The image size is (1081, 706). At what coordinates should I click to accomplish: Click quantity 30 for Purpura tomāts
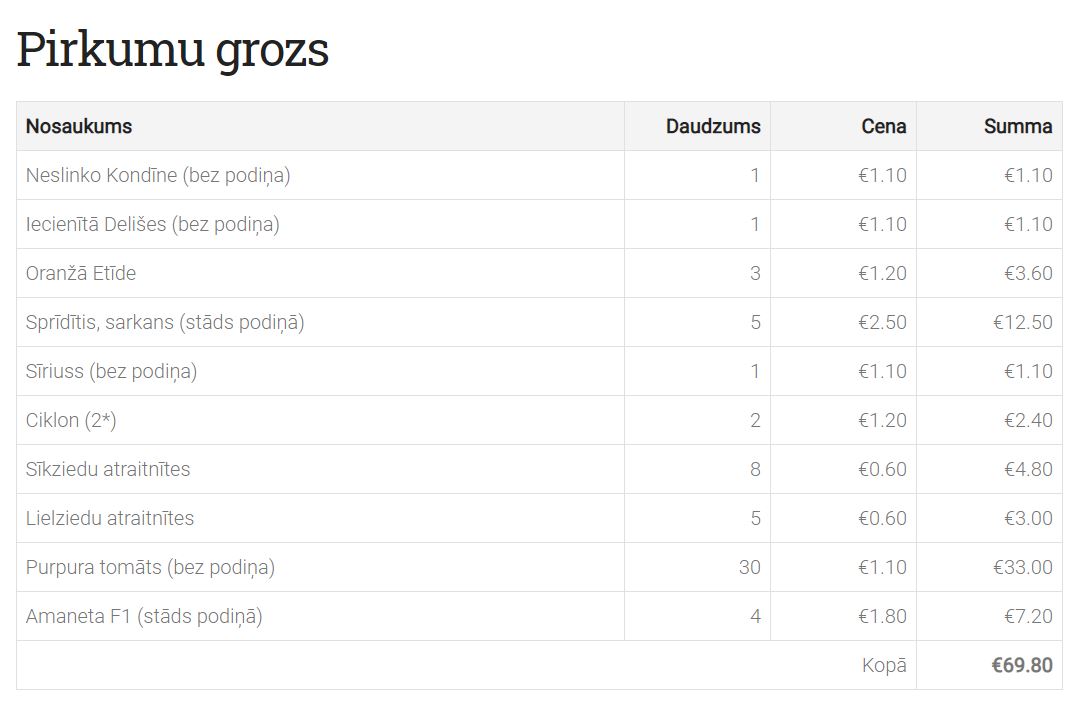tap(749, 567)
